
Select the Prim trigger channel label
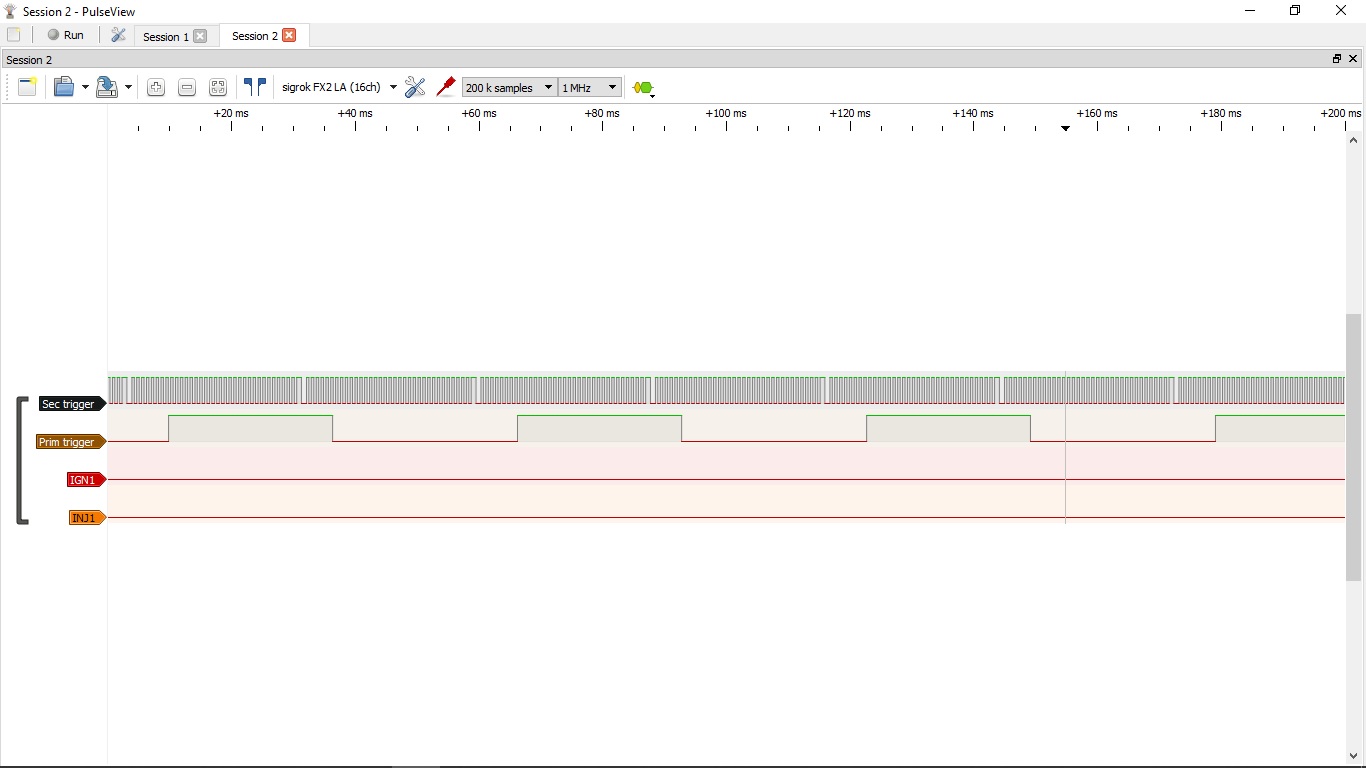(71, 442)
